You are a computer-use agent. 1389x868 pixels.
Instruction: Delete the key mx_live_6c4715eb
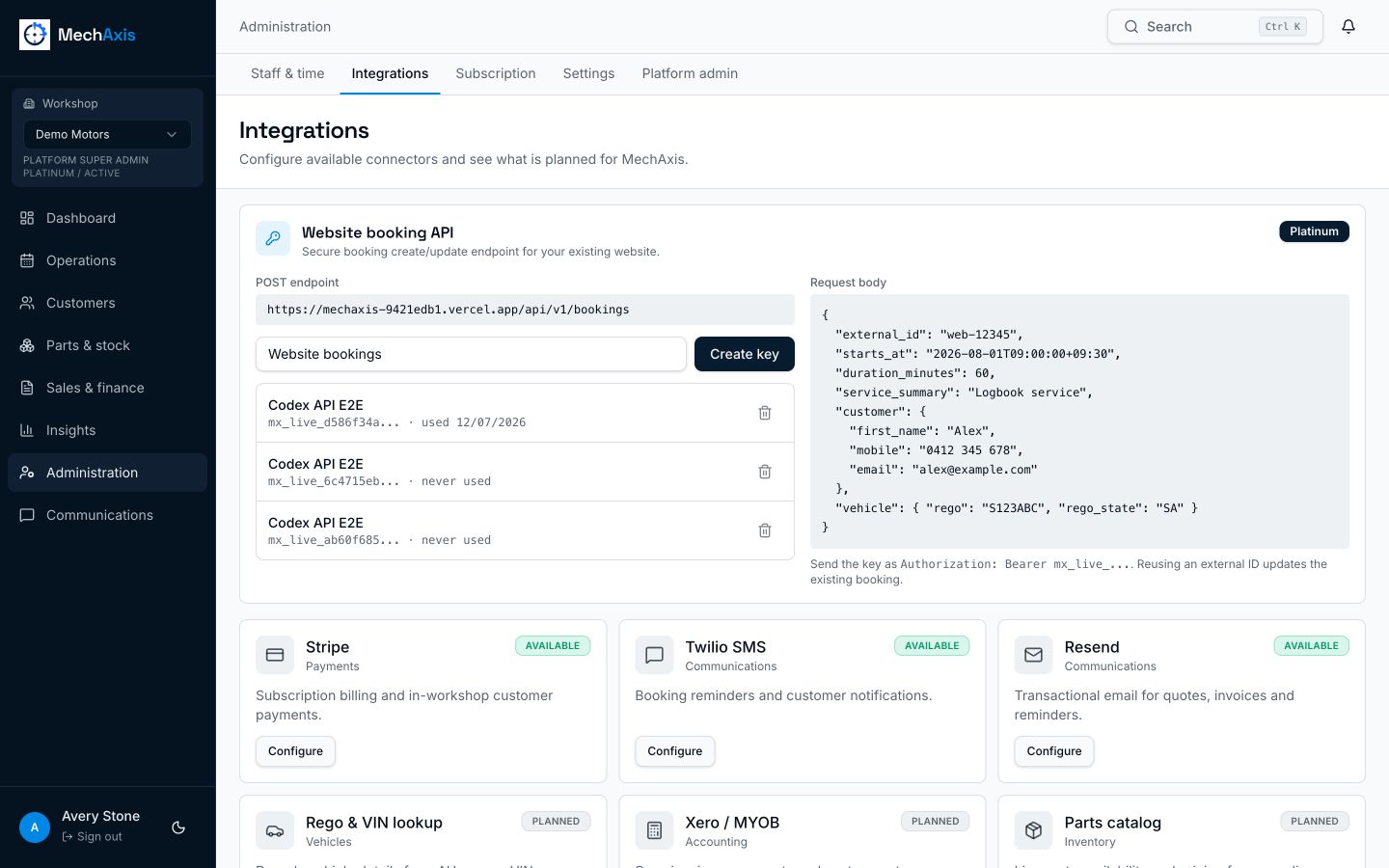765,472
